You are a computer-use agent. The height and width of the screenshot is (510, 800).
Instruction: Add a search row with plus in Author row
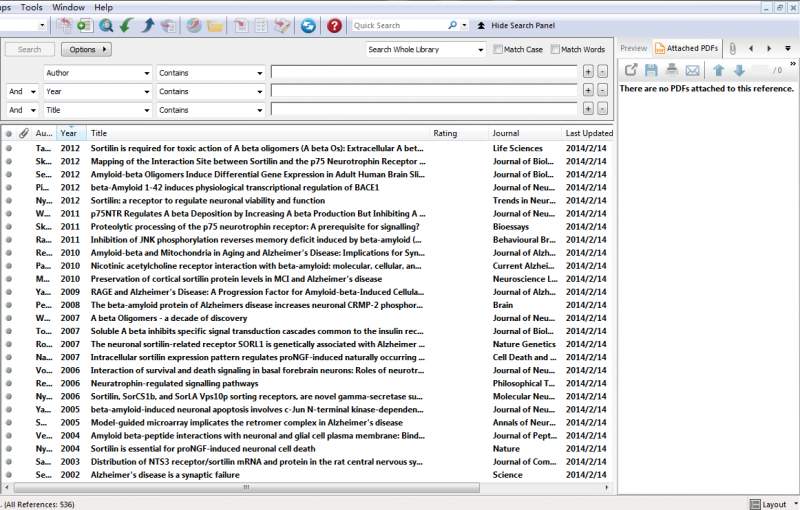pyautogui.click(x=588, y=72)
